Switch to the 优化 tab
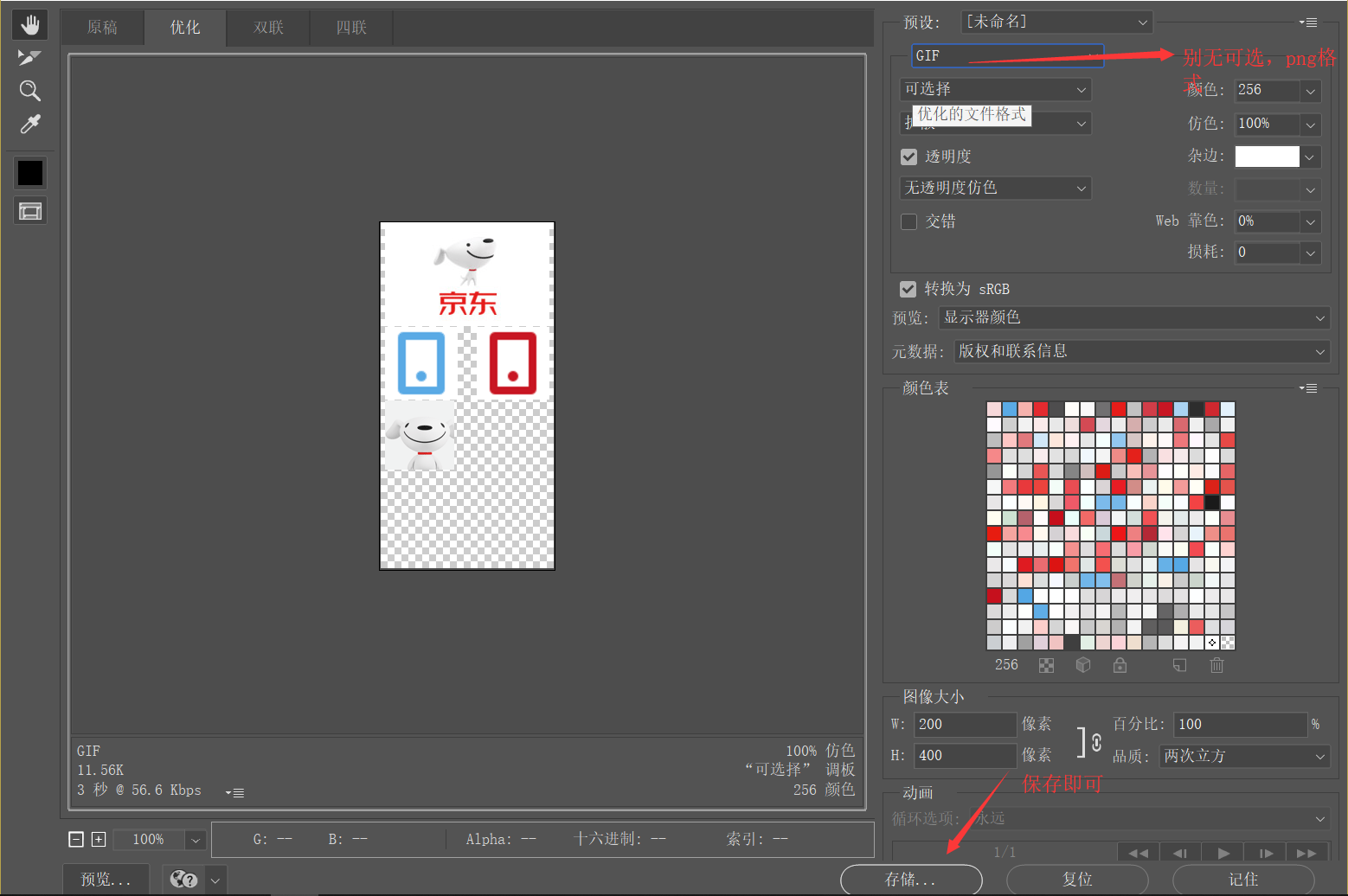This screenshot has height=896, width=1348. pos(185,28)
